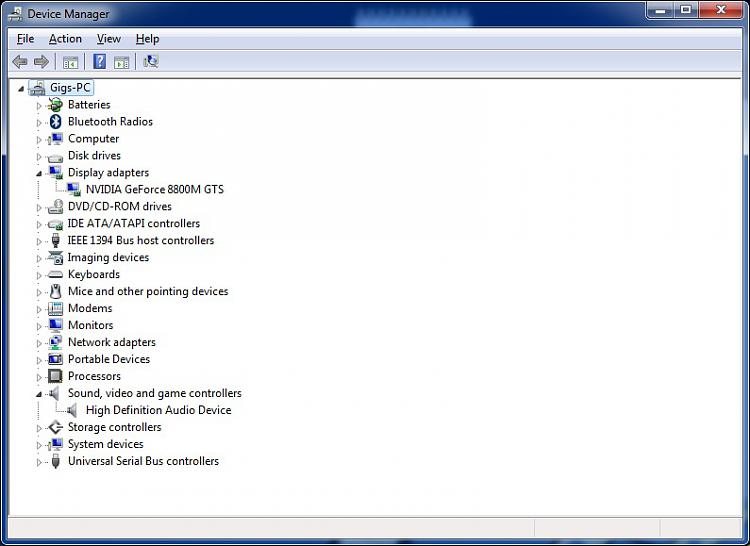
Task: Select the Imaging devices label
Action: click(108, 257)
